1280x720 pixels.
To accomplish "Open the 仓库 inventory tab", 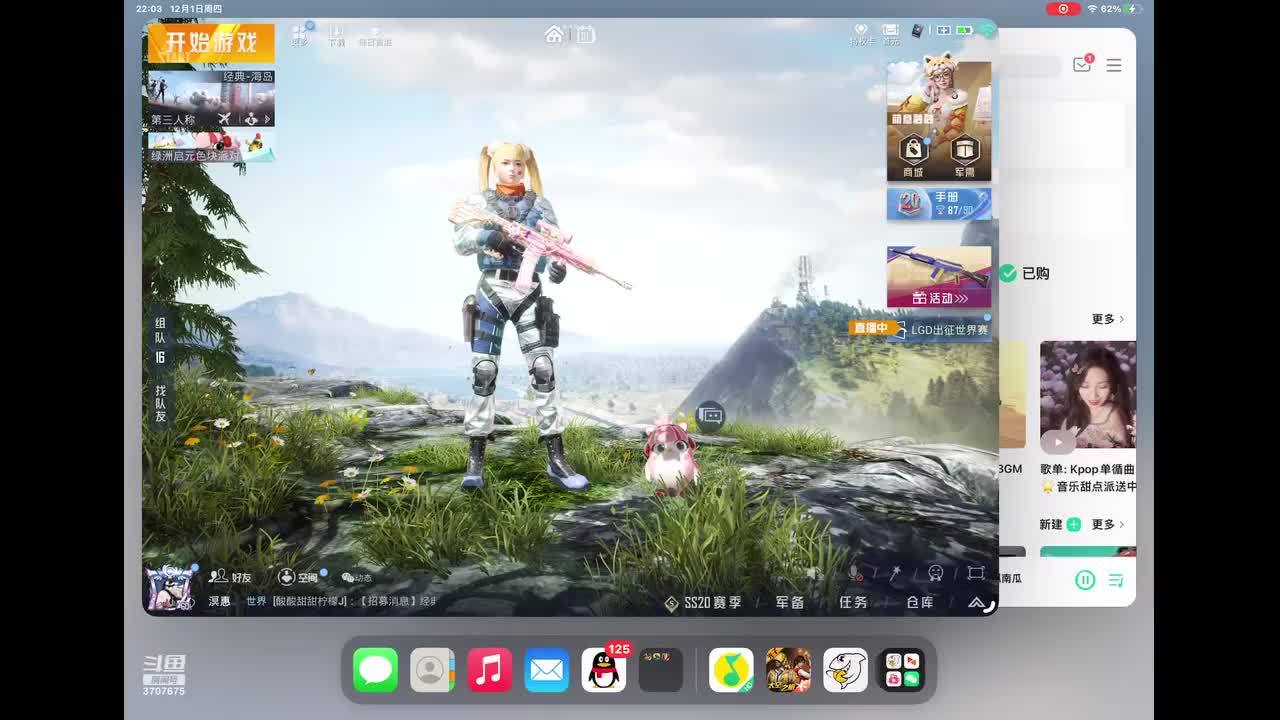I will [920, 603].
